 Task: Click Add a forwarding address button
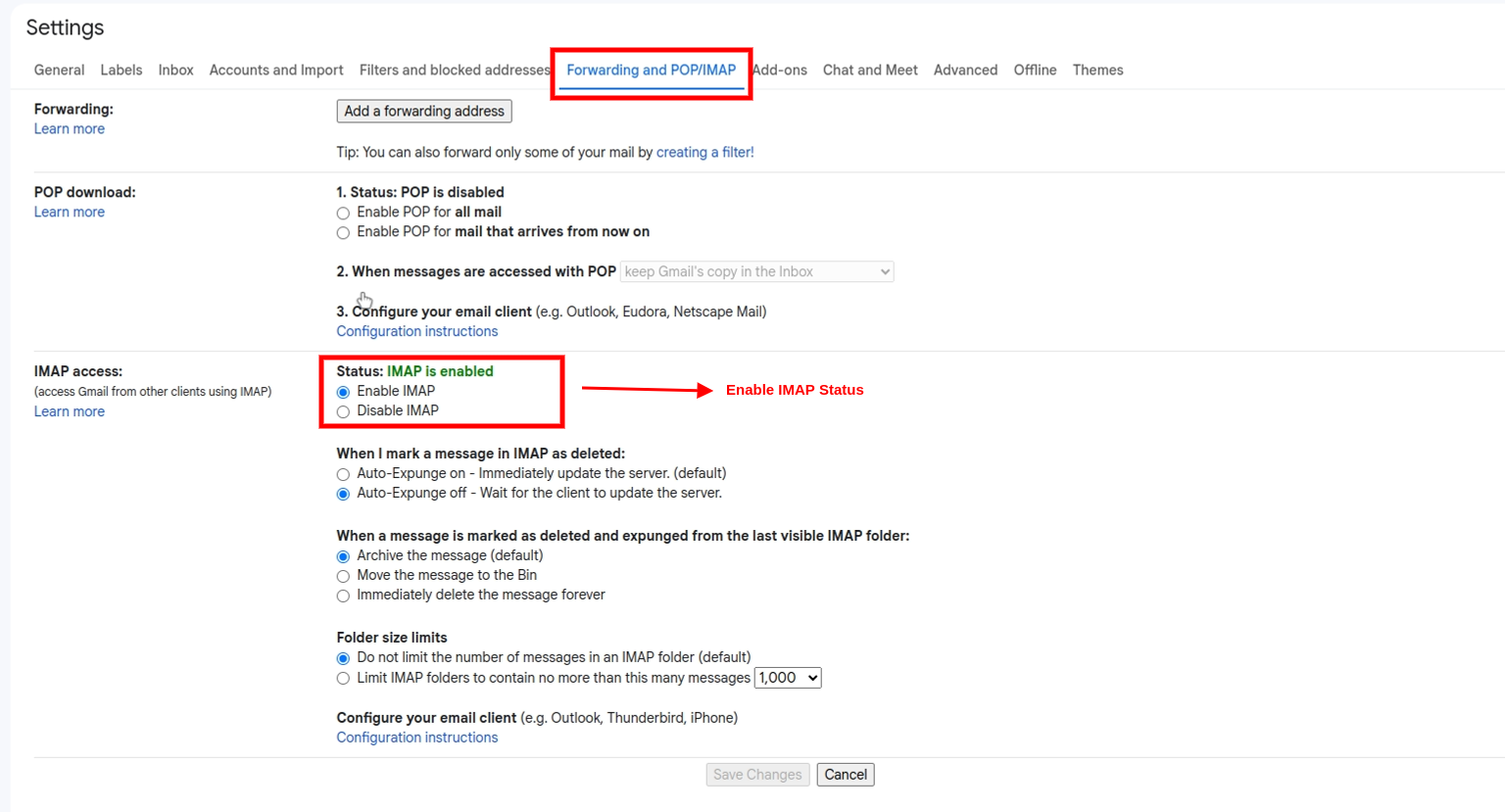424,112
